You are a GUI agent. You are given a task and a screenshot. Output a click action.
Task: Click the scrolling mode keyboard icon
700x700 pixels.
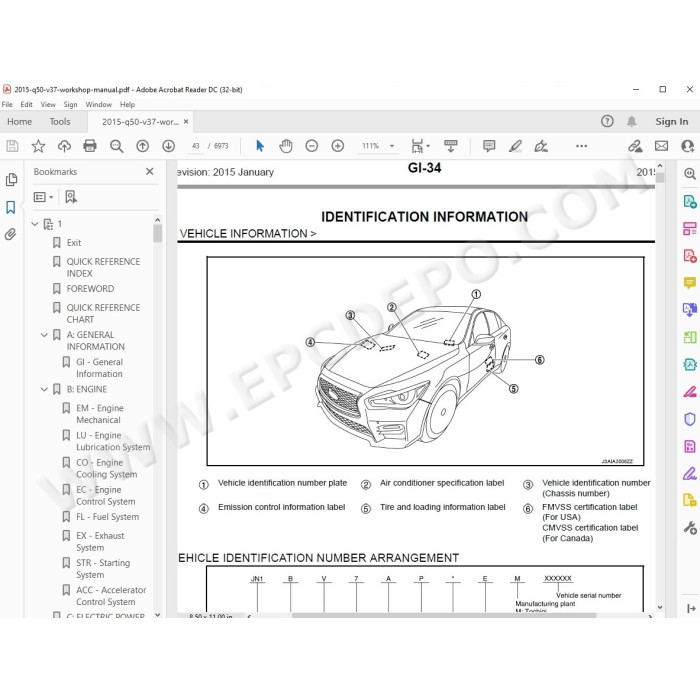[x=451, y=146]
